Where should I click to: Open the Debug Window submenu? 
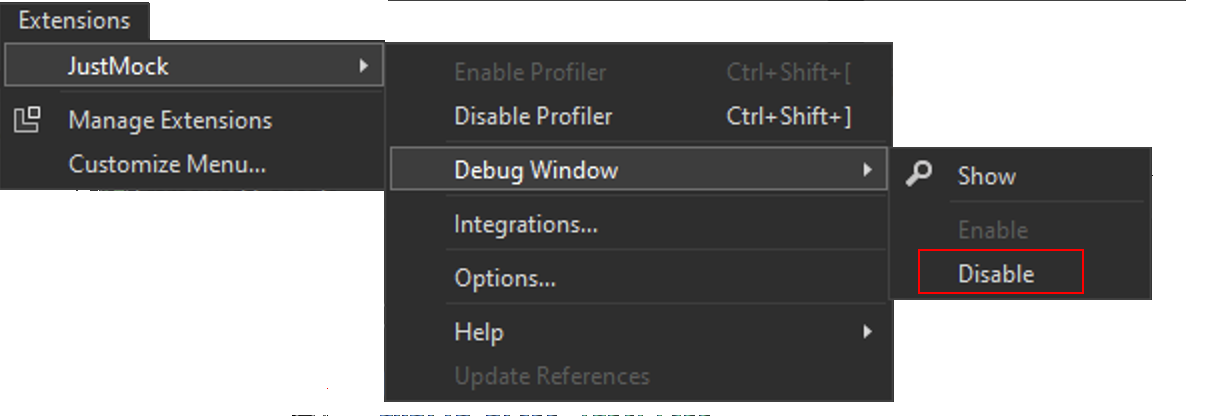pos(536,170)
